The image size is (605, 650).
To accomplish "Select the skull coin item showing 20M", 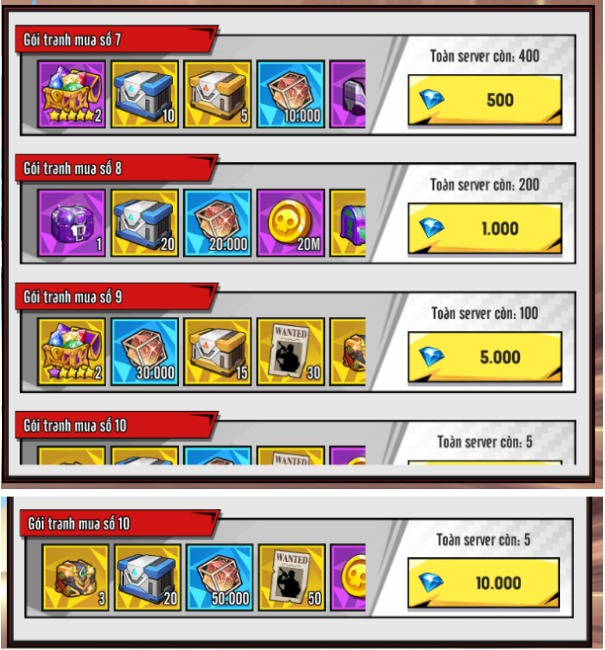I will (291, 223).
